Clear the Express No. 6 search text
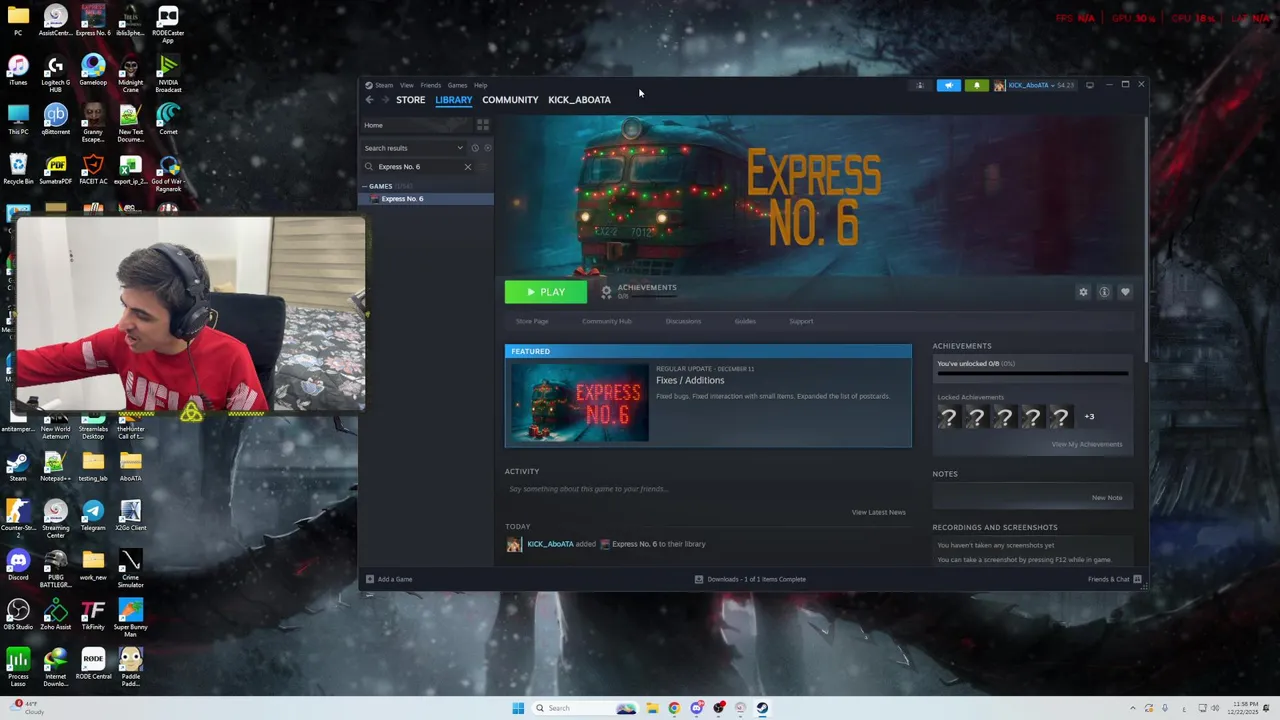 pyautogui.click(x=467, y=167)
